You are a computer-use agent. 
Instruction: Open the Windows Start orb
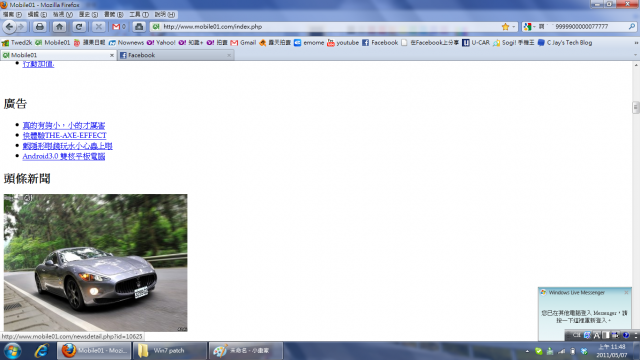(13, 351)
